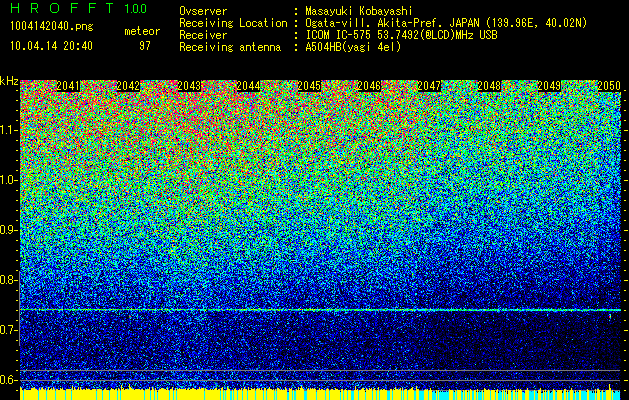Click the HROFFT 1.0.0 title text
Screen dimensions: 629x400
pos(79,8)
